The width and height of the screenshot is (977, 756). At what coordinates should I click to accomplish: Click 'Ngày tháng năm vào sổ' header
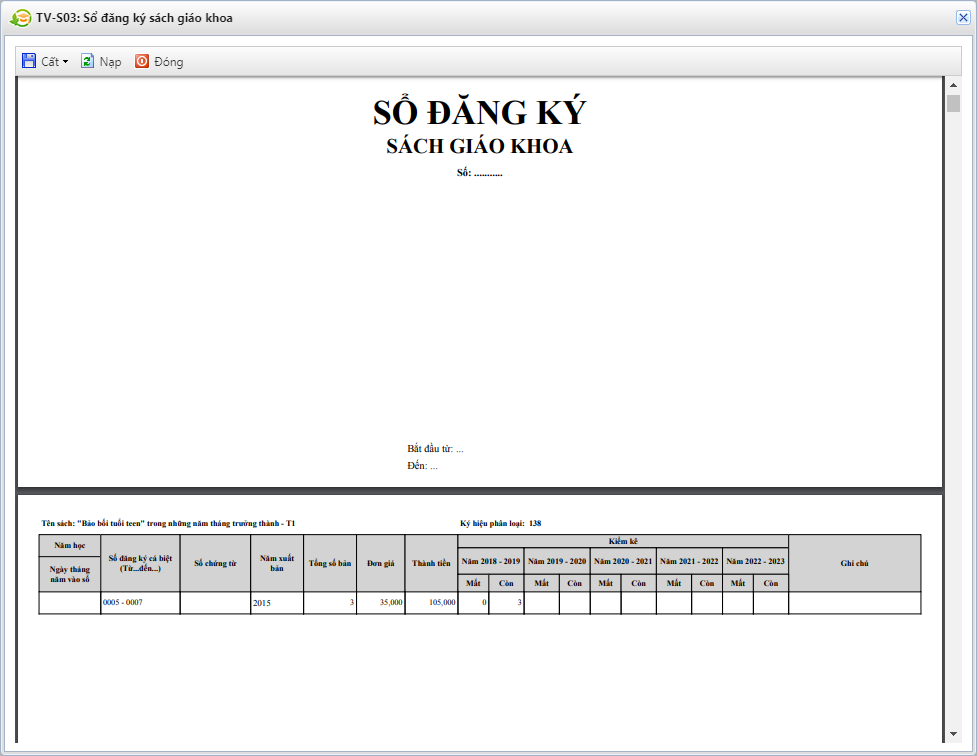coord(70,574)
